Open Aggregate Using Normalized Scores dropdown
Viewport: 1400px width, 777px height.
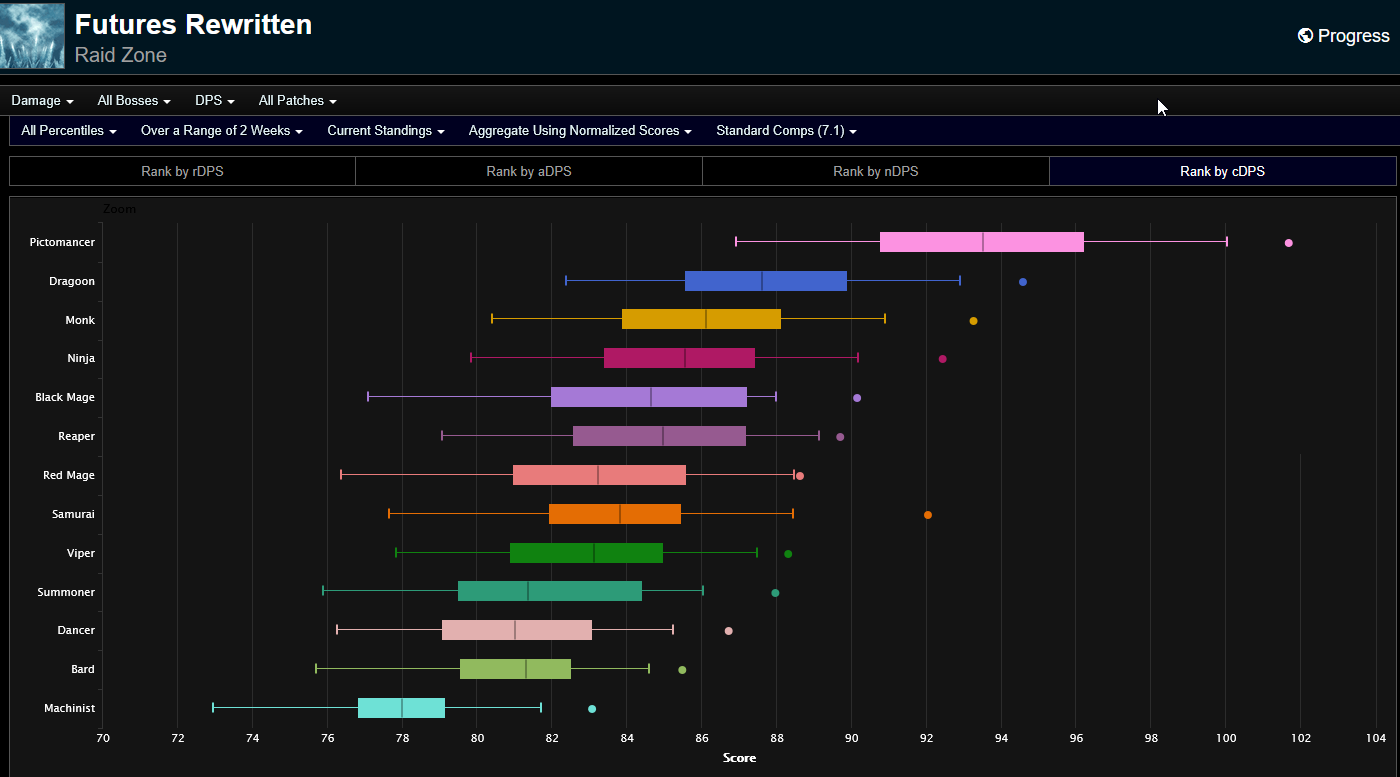click(x=580, y=131)
